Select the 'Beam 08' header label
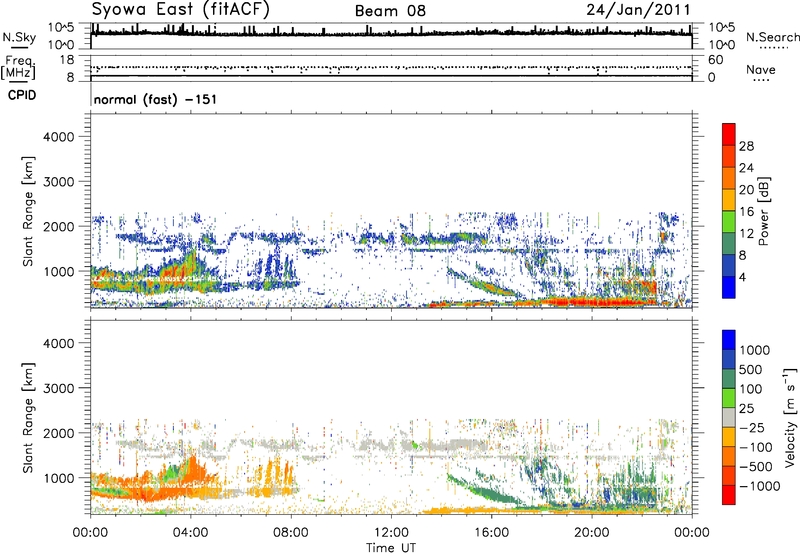This screenshot has width=800, height=554. 390,11
